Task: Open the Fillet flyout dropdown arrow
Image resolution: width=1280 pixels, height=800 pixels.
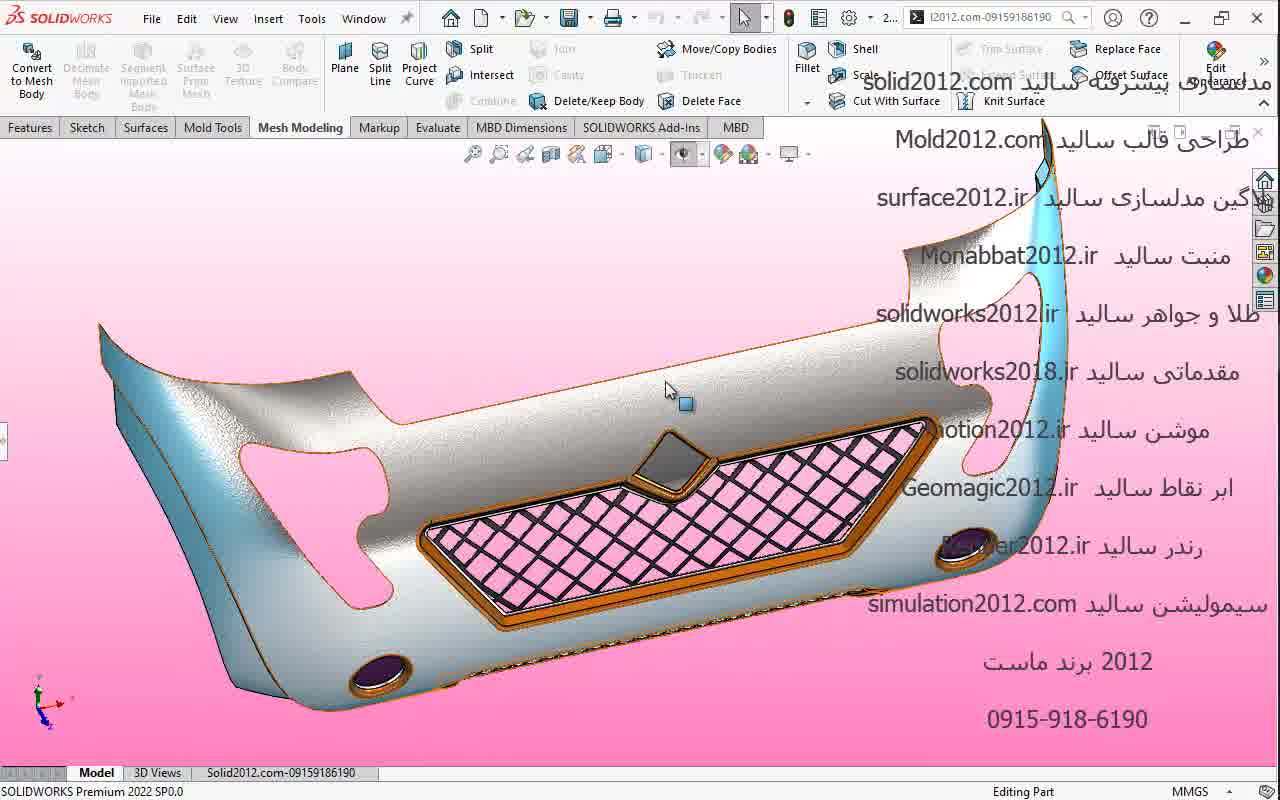Action: pyautogui.click(x=807, y=103)
